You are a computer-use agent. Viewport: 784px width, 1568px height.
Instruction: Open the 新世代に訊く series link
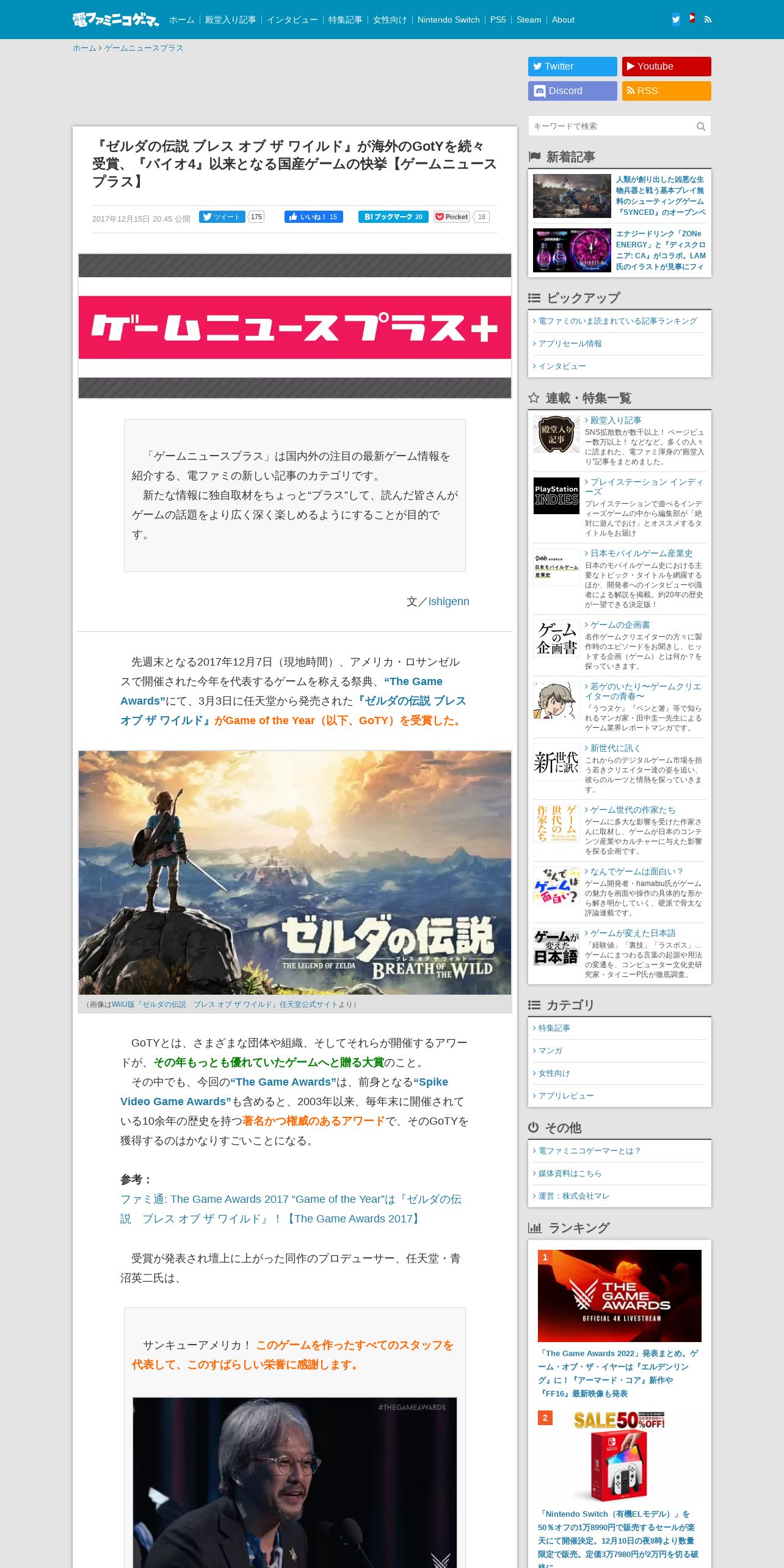point(615,748)
